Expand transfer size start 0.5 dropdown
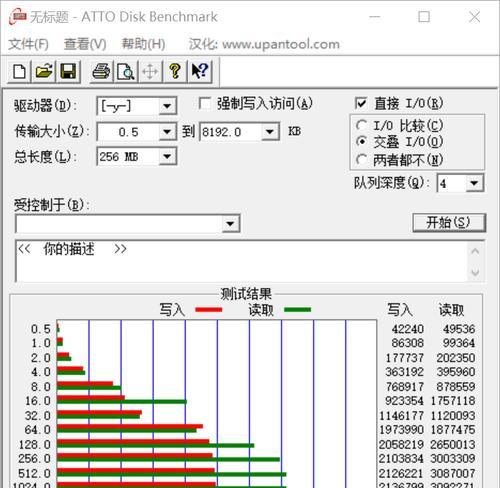Screen dimensions: 500x488 click(x=167, y=132)
